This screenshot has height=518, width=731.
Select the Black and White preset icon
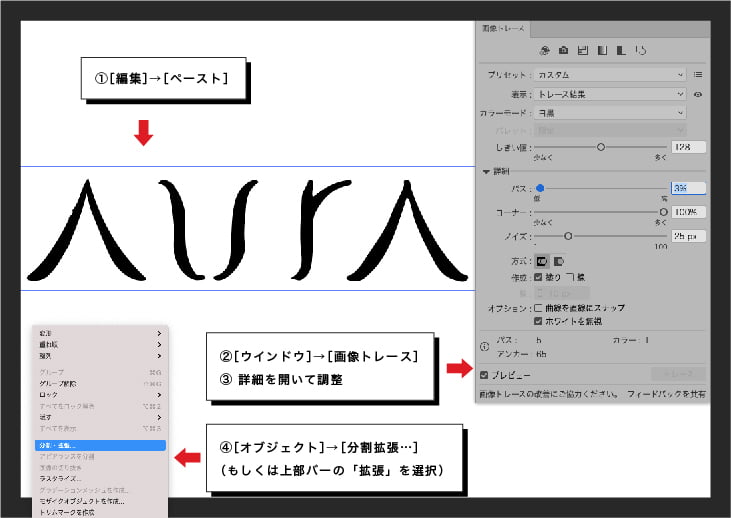coord(620,50)
